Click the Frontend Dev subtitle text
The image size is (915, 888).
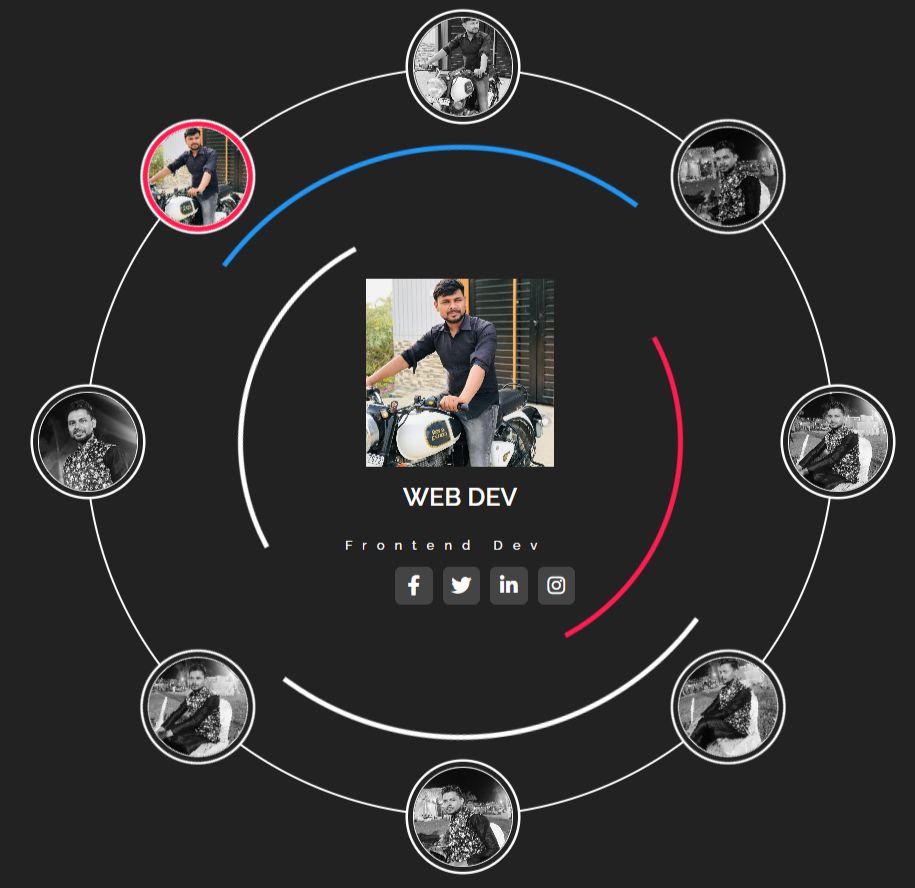442,546
